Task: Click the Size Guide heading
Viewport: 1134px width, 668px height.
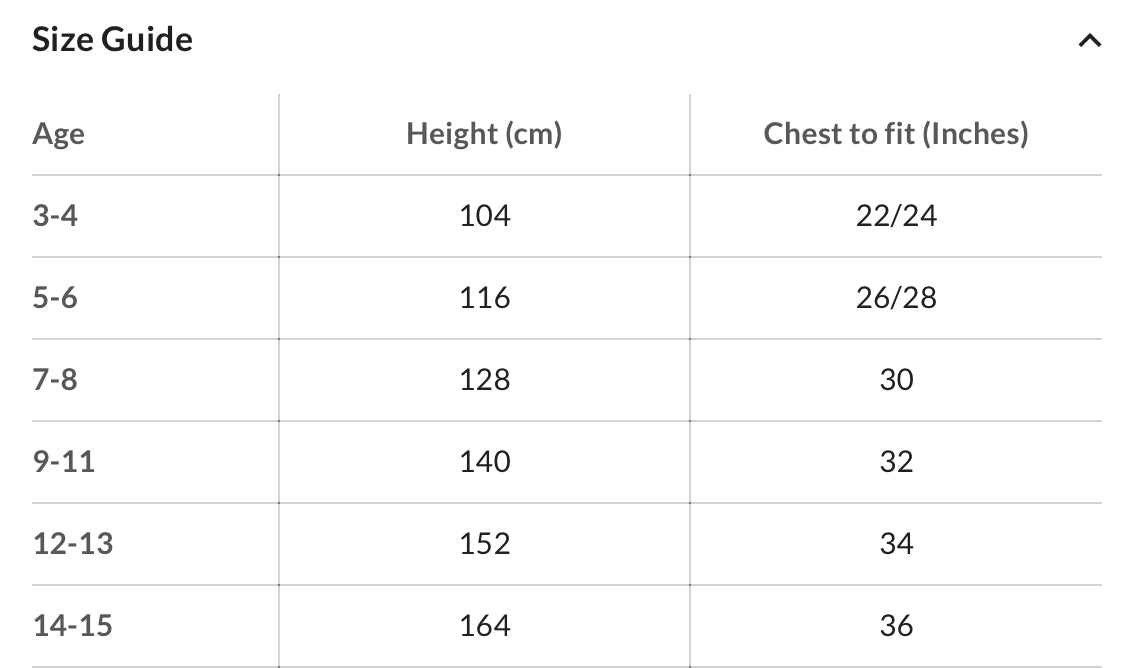Action: click(113, 39)
